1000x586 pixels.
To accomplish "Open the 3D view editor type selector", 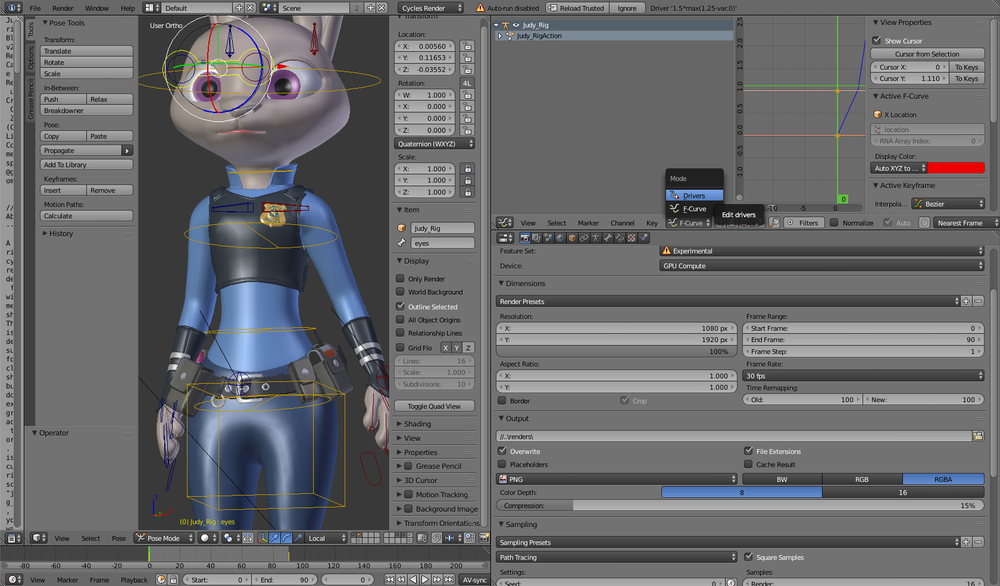I will 38,538.
